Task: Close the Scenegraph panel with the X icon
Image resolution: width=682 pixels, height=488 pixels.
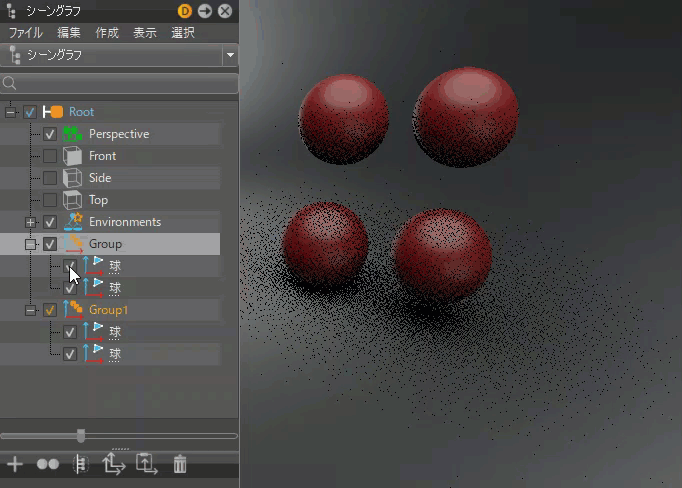Action: pyautogui.click(x=225, y=11)
